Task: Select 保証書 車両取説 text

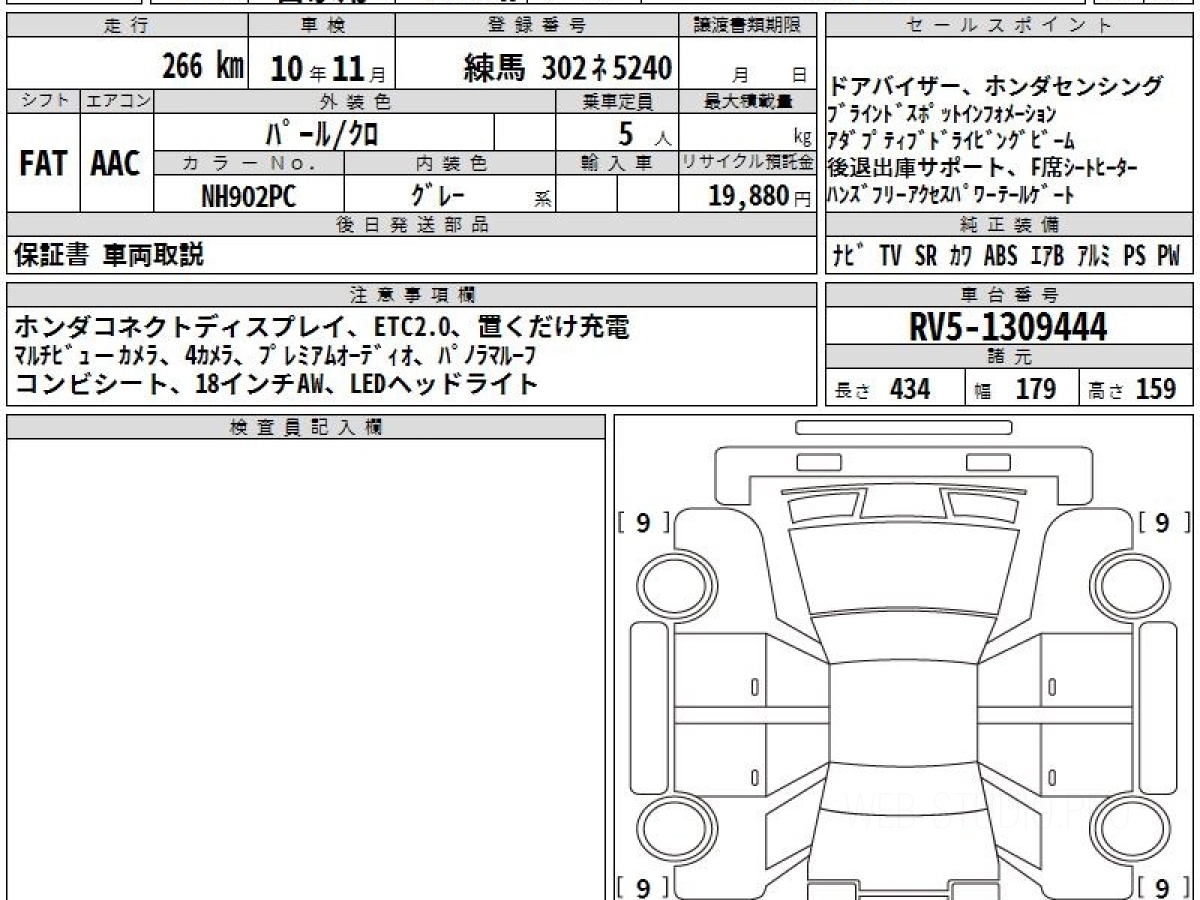Action: click(109, 256)
